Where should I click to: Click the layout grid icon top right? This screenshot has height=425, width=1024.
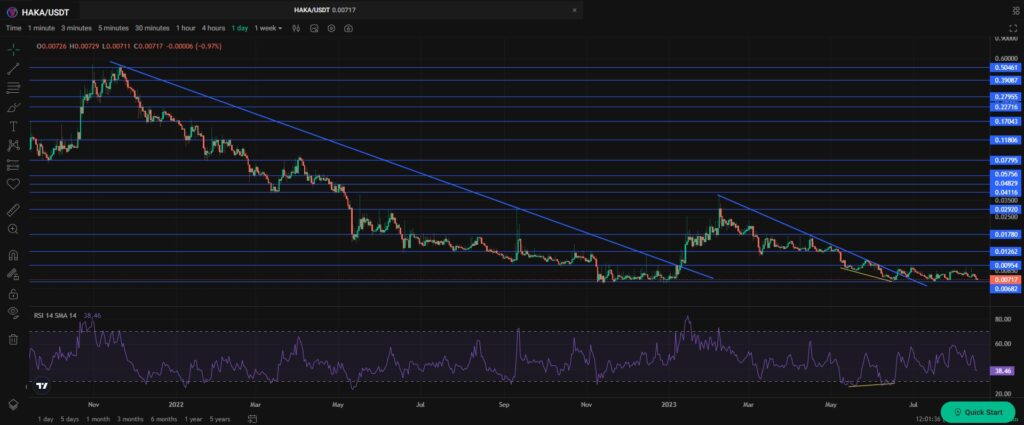pyautogui.click(x=1014, y=10)
